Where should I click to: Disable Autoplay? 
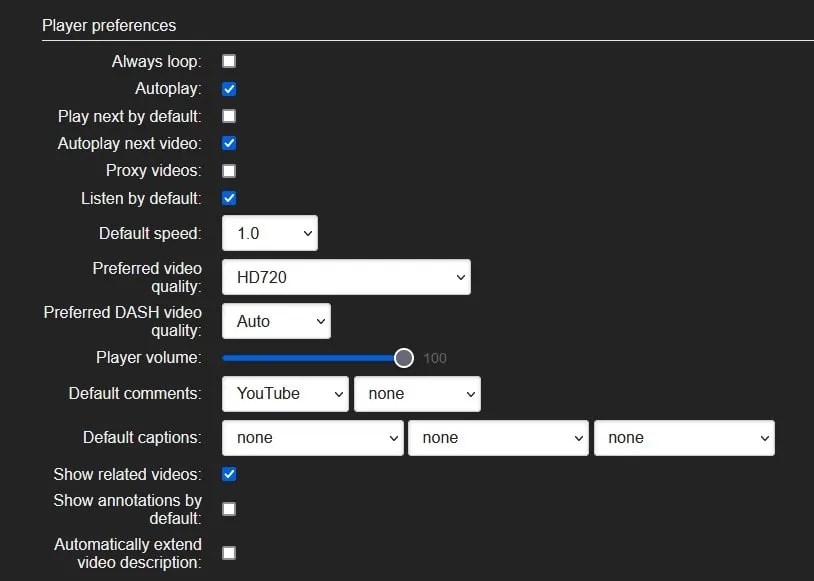(x=229, y=88)
